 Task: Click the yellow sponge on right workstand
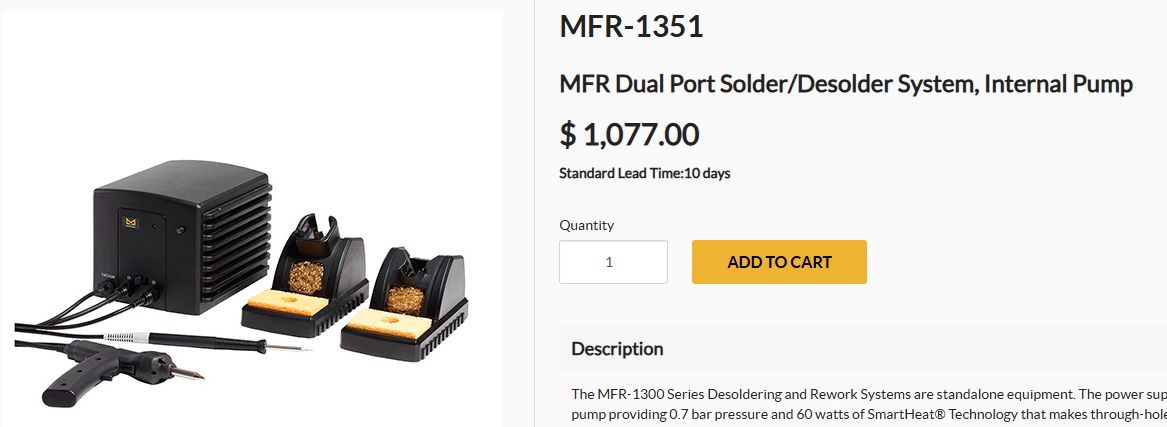pos(387,324)
